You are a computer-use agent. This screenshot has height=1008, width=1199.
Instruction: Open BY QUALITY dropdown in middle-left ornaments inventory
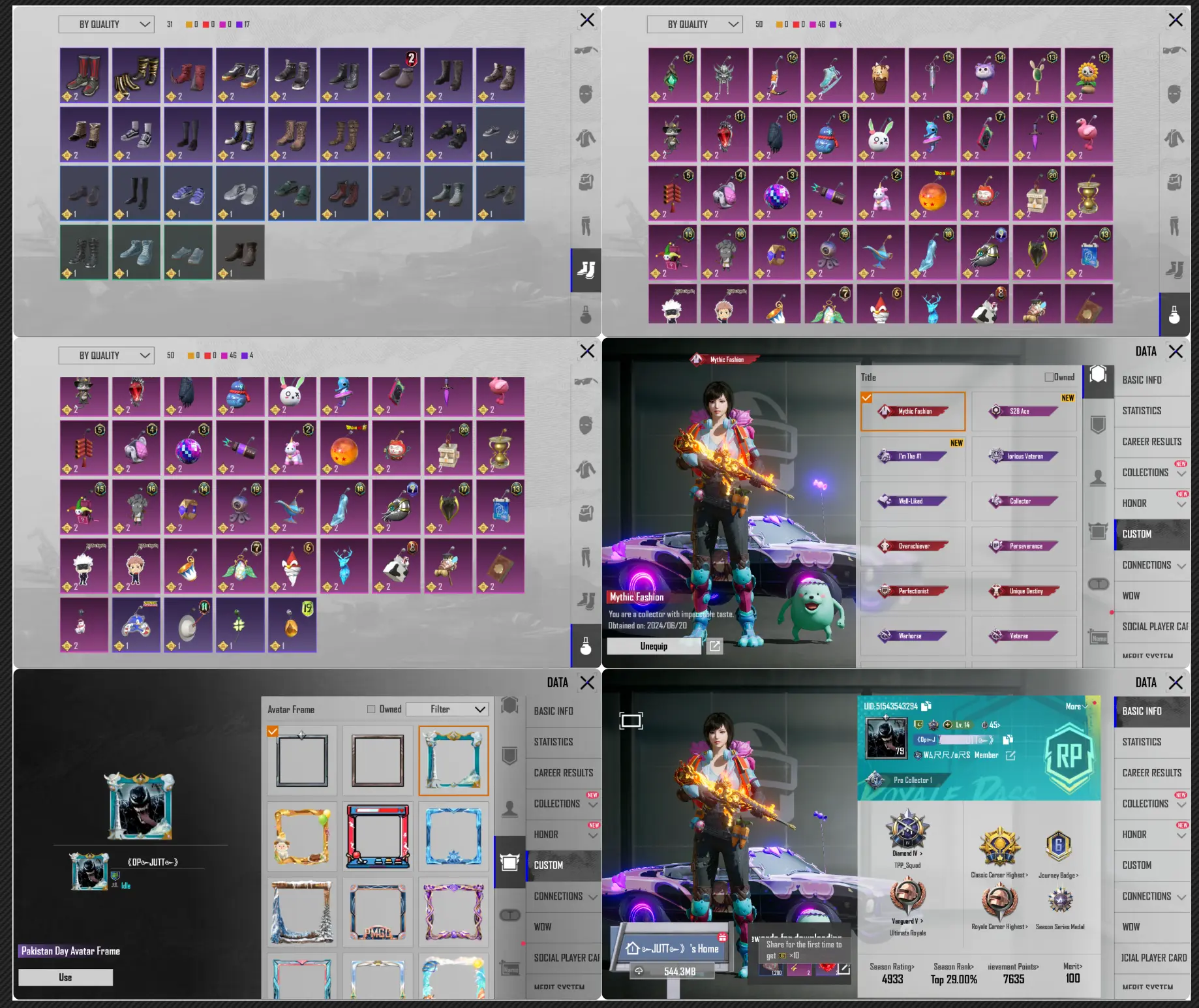pos(106,356)
